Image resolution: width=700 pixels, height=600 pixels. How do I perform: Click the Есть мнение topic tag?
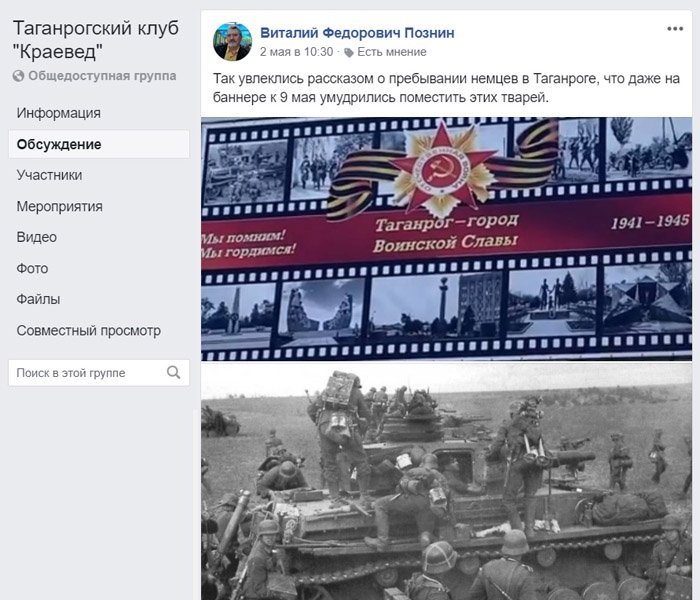pos(392,52)
